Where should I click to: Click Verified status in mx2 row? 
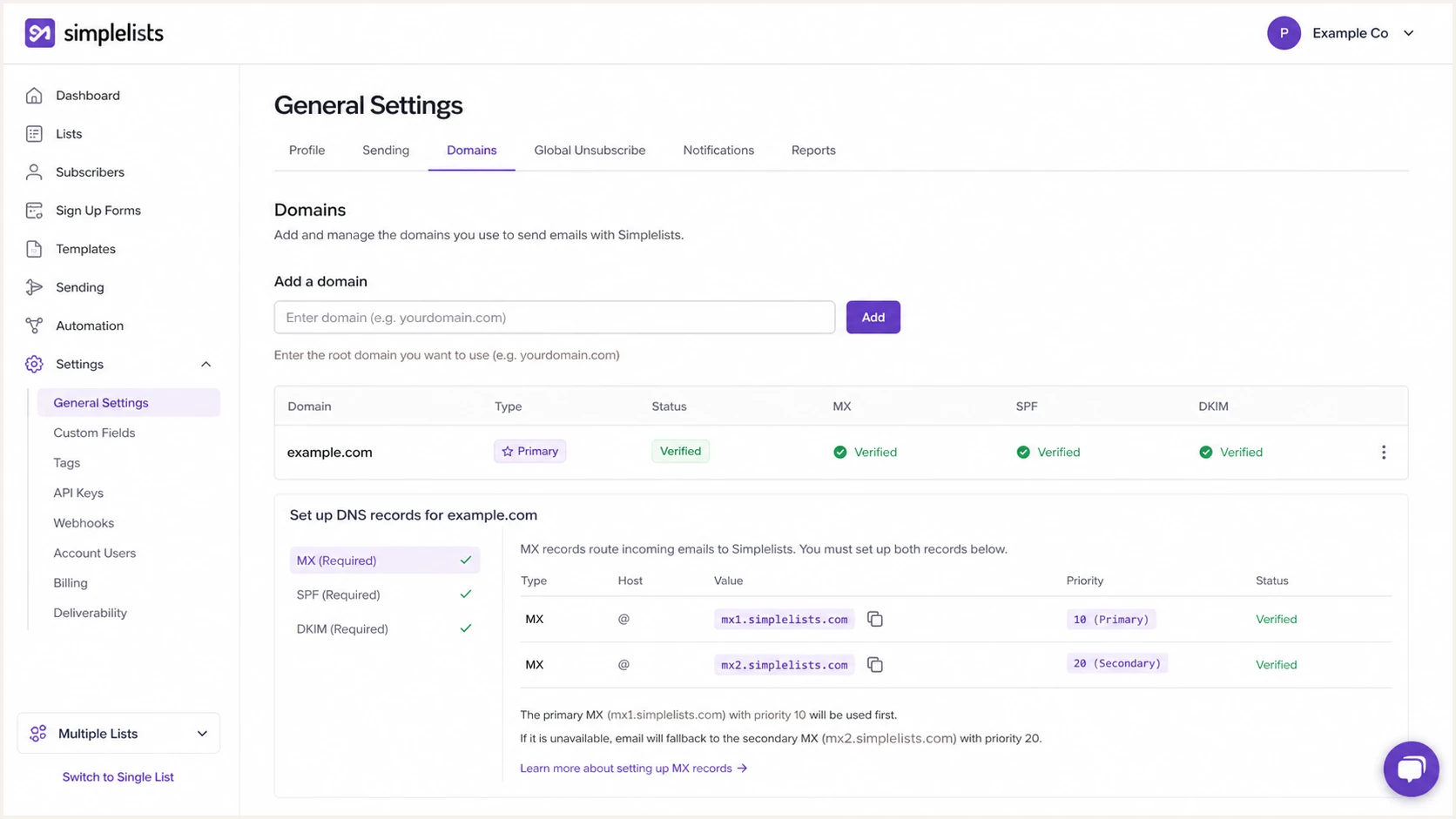point(1276,665)
